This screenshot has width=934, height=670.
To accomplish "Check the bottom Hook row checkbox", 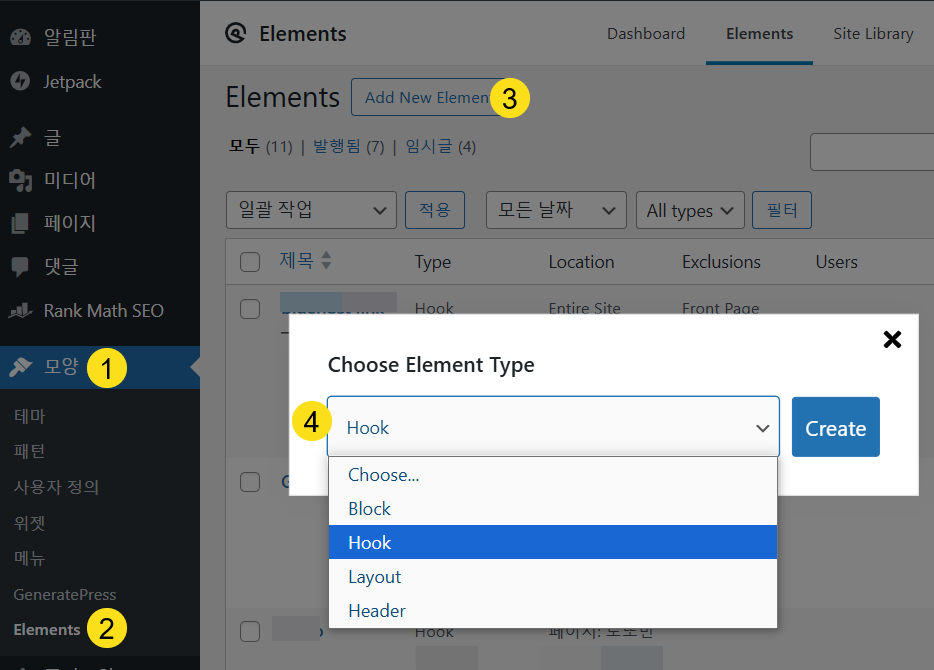I will pyautogui.click(x=250, y=631).
